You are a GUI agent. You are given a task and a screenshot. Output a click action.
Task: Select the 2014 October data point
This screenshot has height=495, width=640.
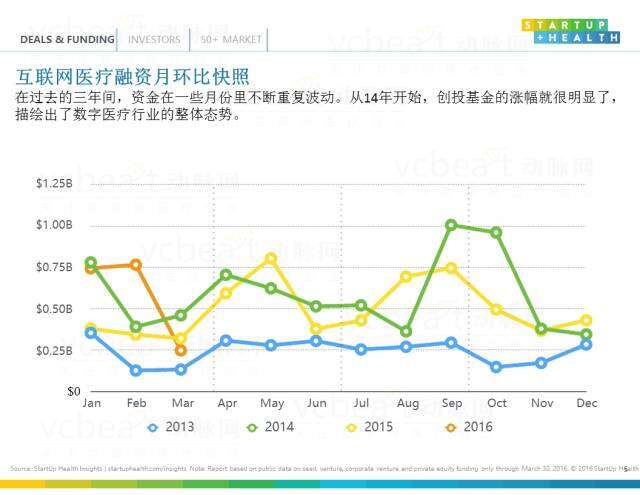pyautogui.click(x=495, y=232)
